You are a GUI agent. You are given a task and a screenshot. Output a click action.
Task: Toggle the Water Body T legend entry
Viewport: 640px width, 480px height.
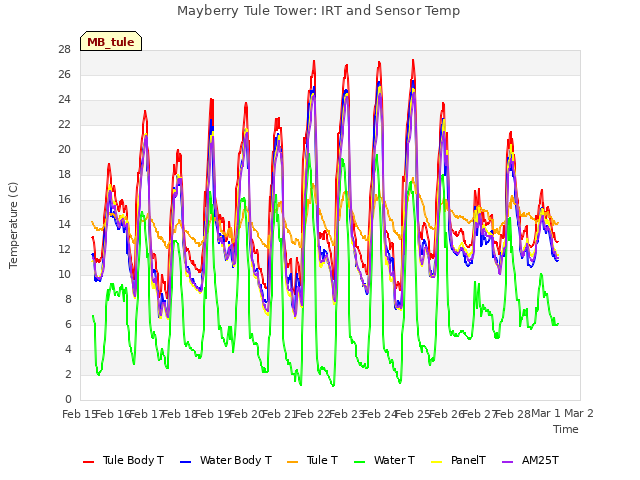pyautogui.click(x=226, y=460)
